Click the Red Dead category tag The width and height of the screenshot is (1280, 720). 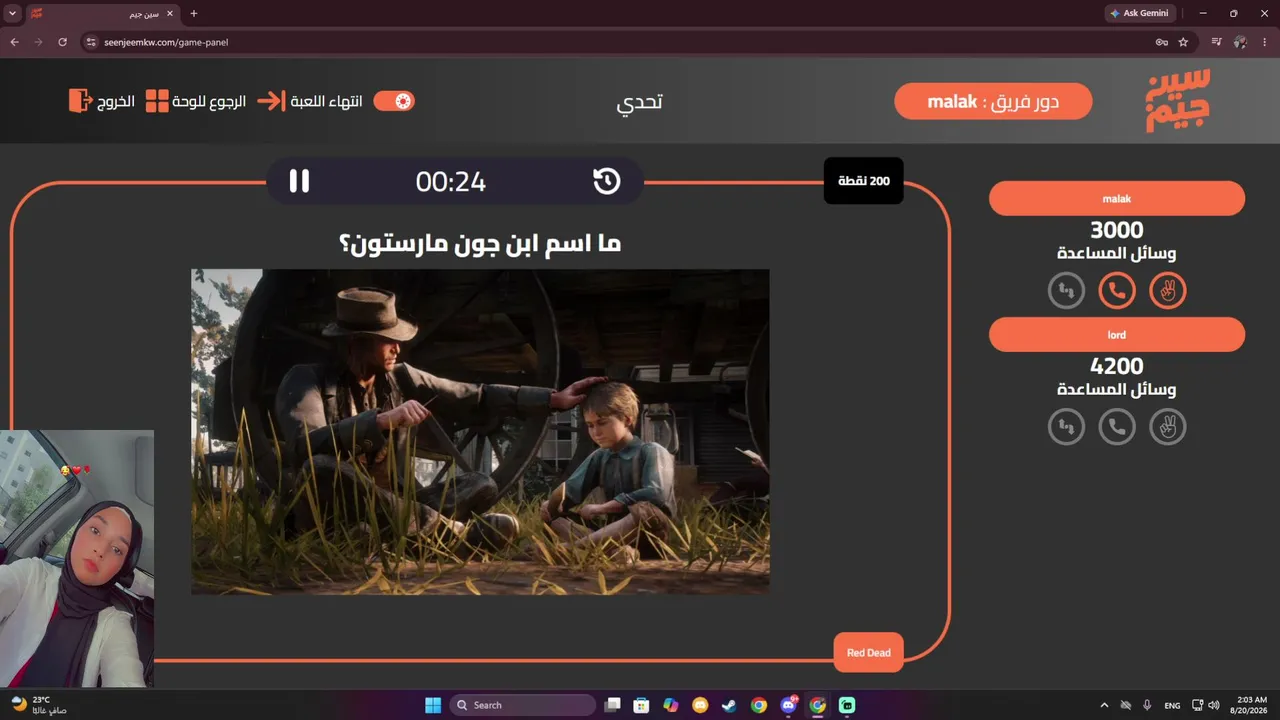(x=868, y=653)
